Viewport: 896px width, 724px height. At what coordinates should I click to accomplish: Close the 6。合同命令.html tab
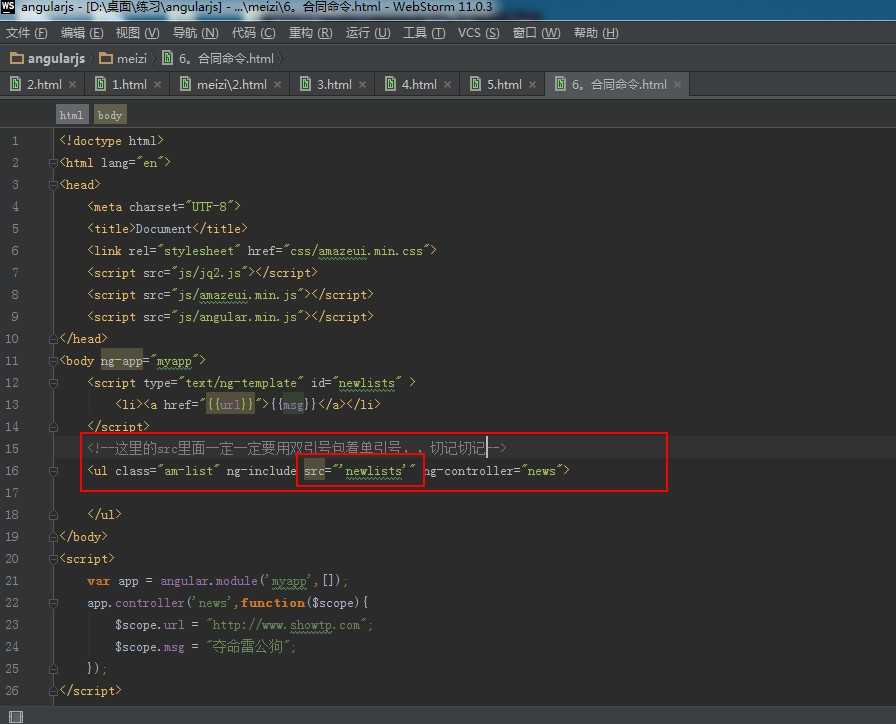[x=677, y=85]
